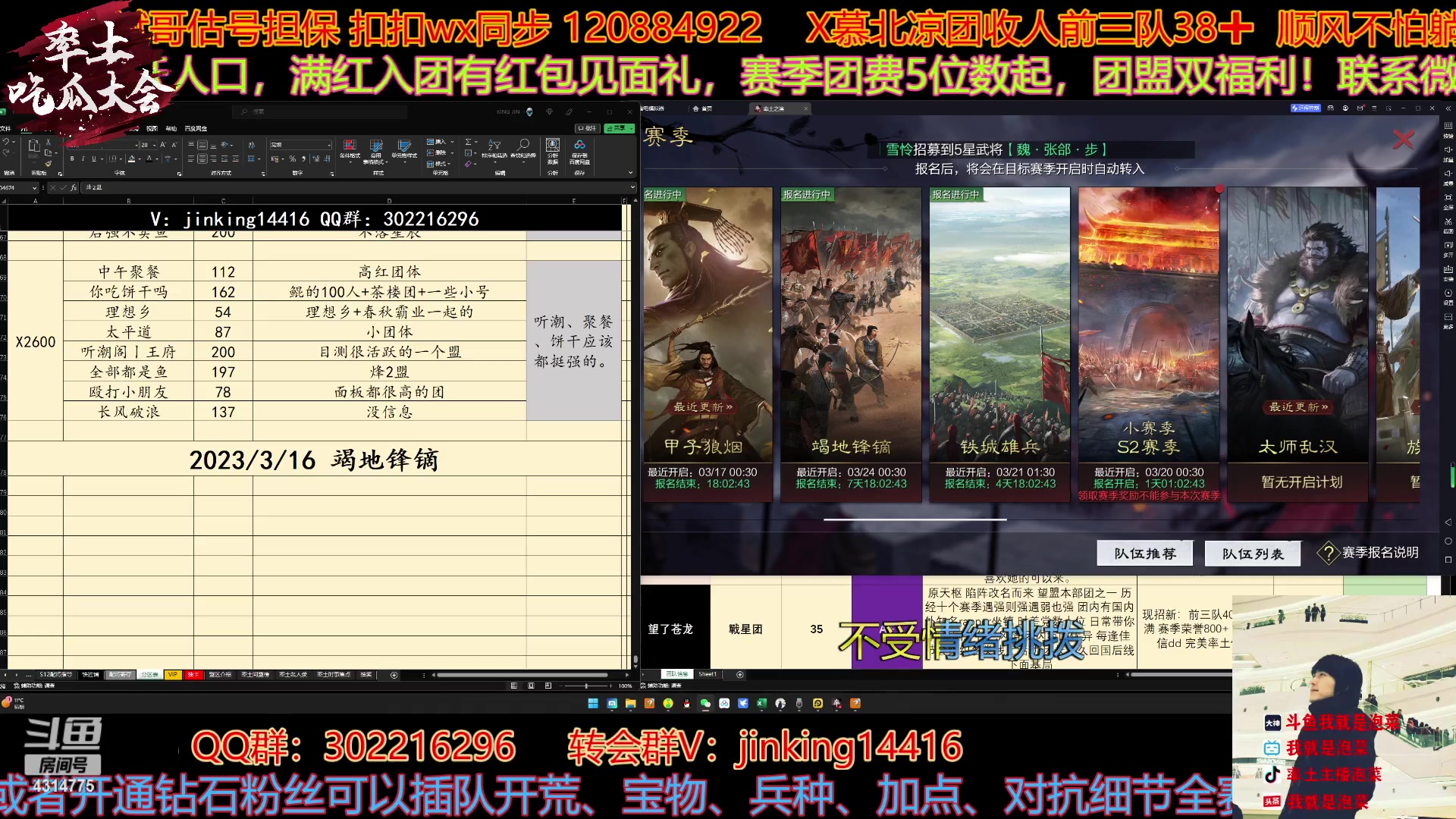Open the number format dropdown
This screenshot has width=1456, height=819.
[329, 145]
